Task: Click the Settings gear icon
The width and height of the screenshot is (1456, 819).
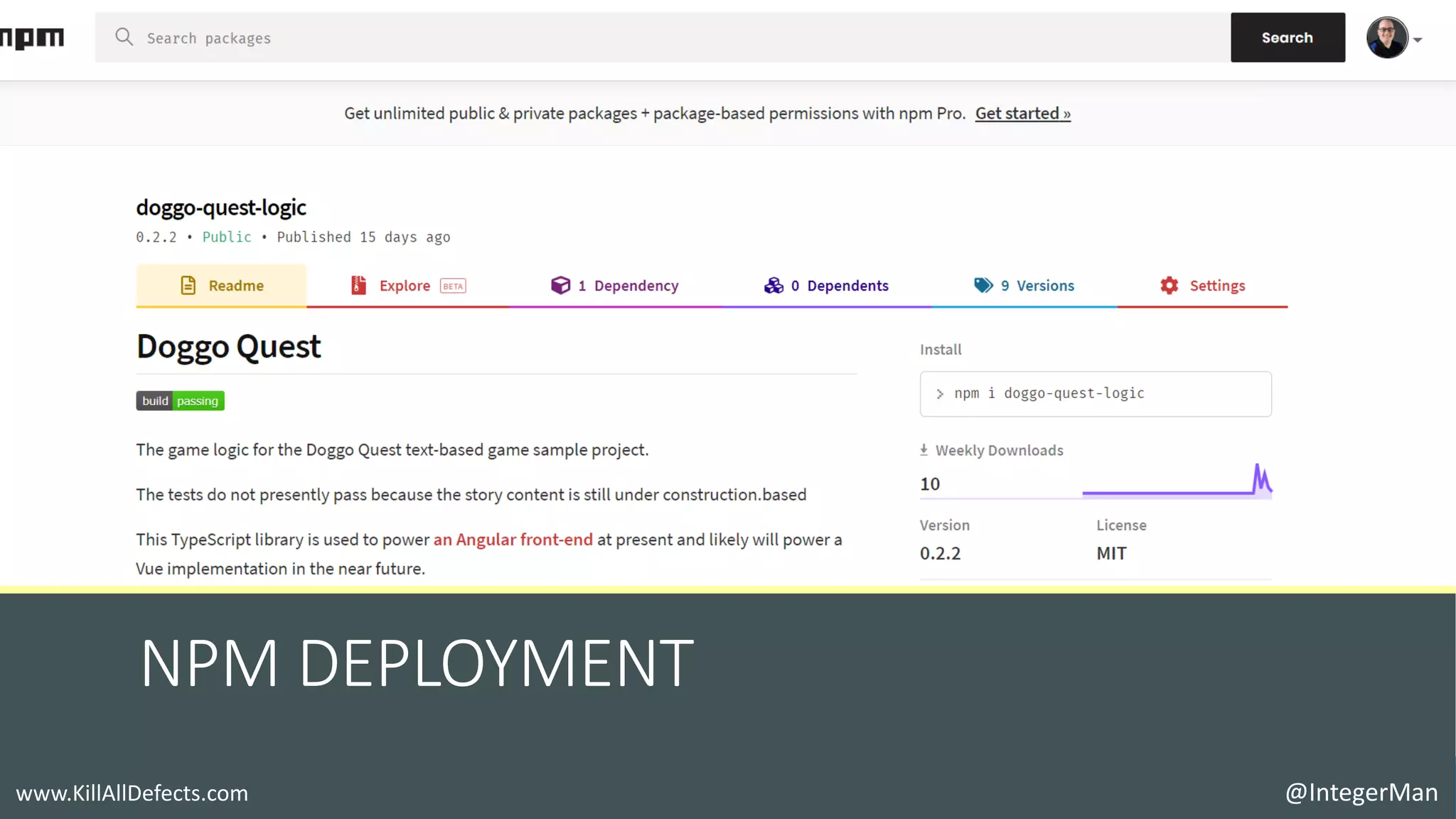Action: pyautogui.click(x=1169, y=286)
